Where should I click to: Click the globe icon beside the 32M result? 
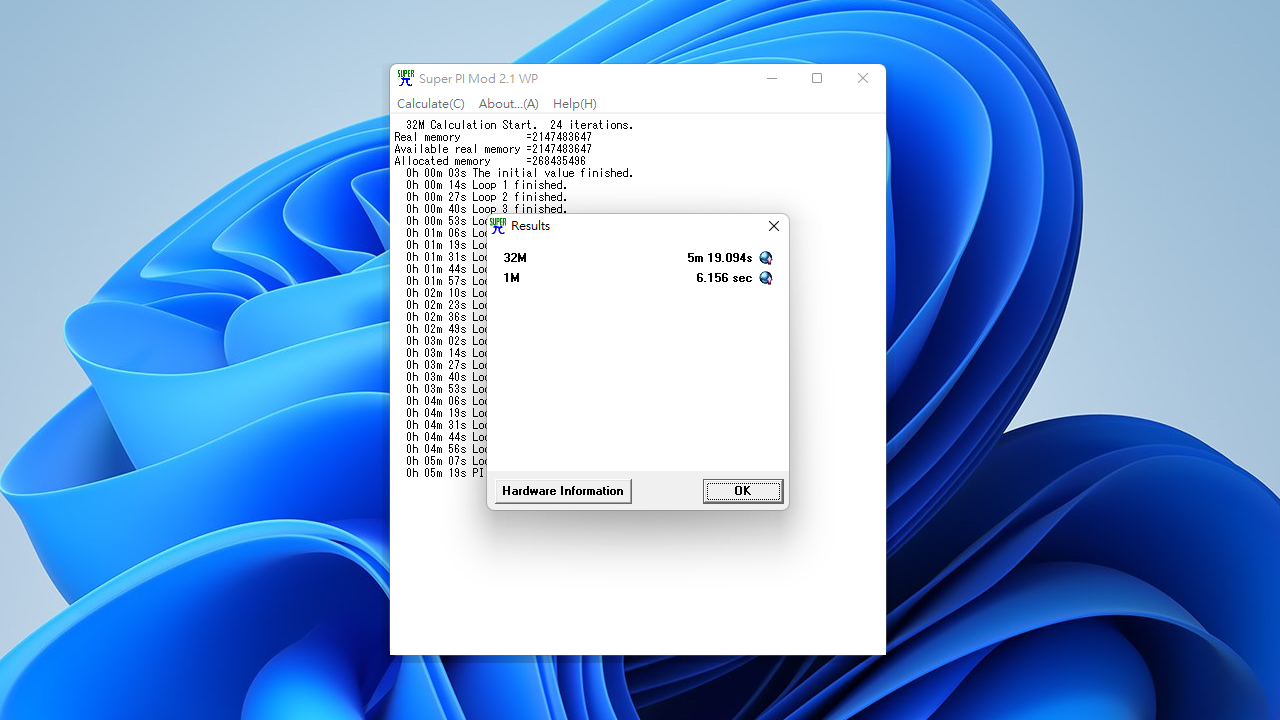point(765,257)
